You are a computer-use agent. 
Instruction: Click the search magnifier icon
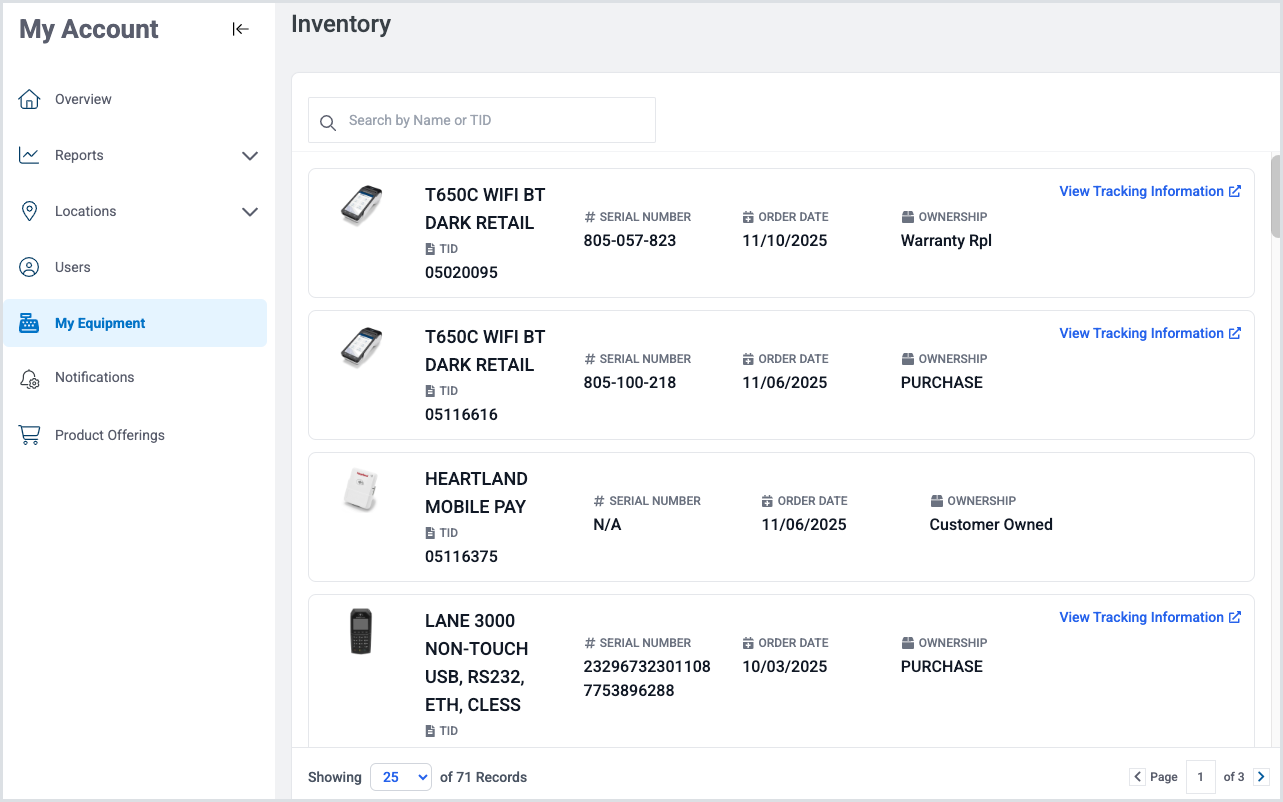pos(327,122)
